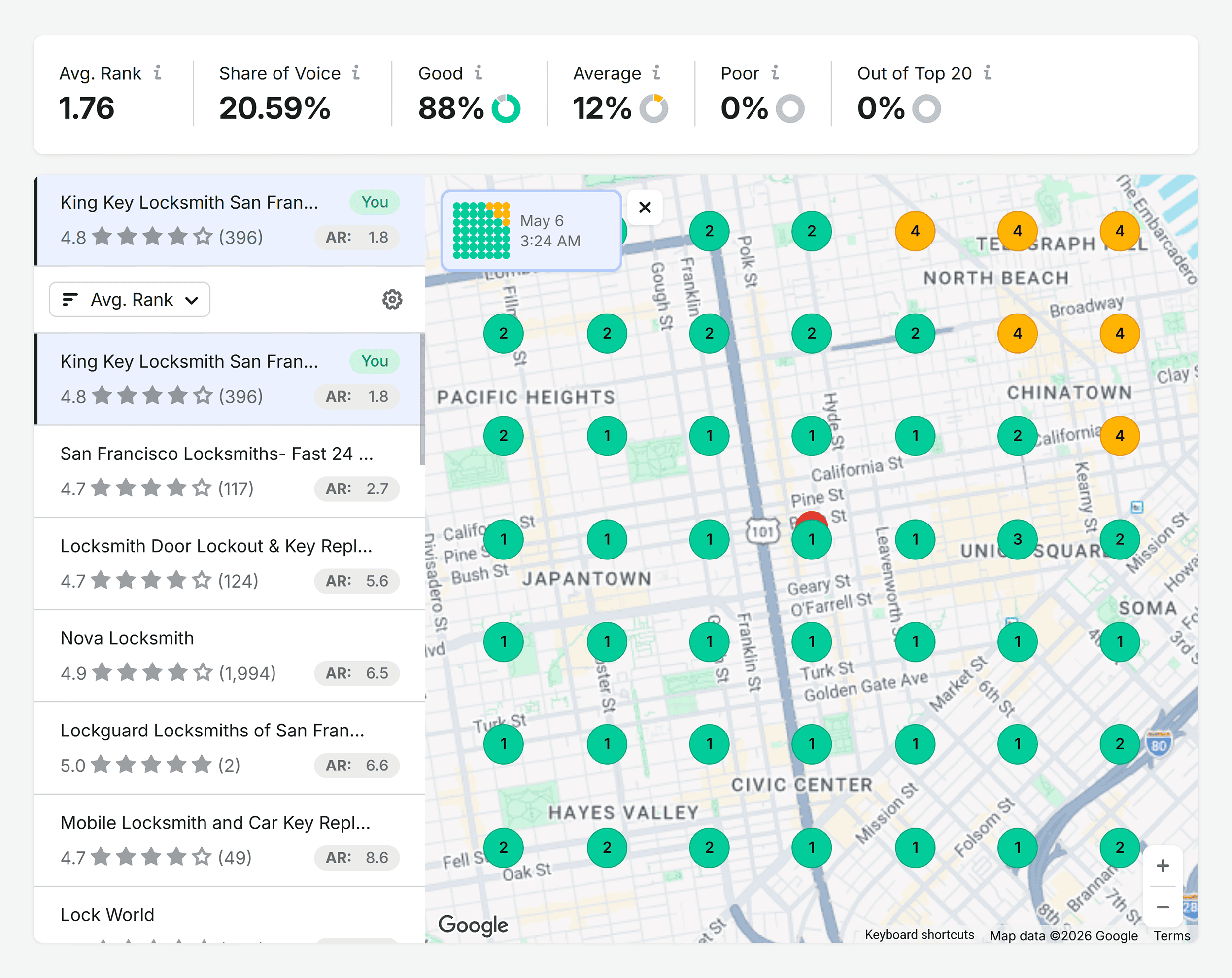Open the Avg. Rank sort dropdown

point(130,300)
